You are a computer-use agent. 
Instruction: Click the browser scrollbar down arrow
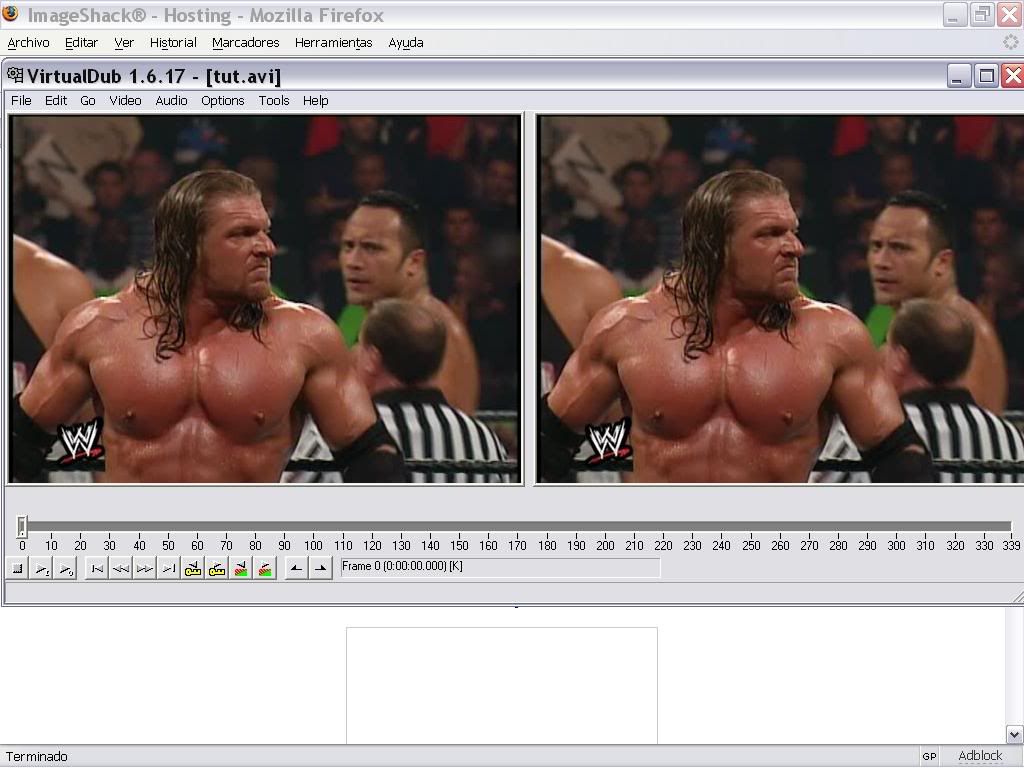pyautogui.click(x=1014, y=734)
